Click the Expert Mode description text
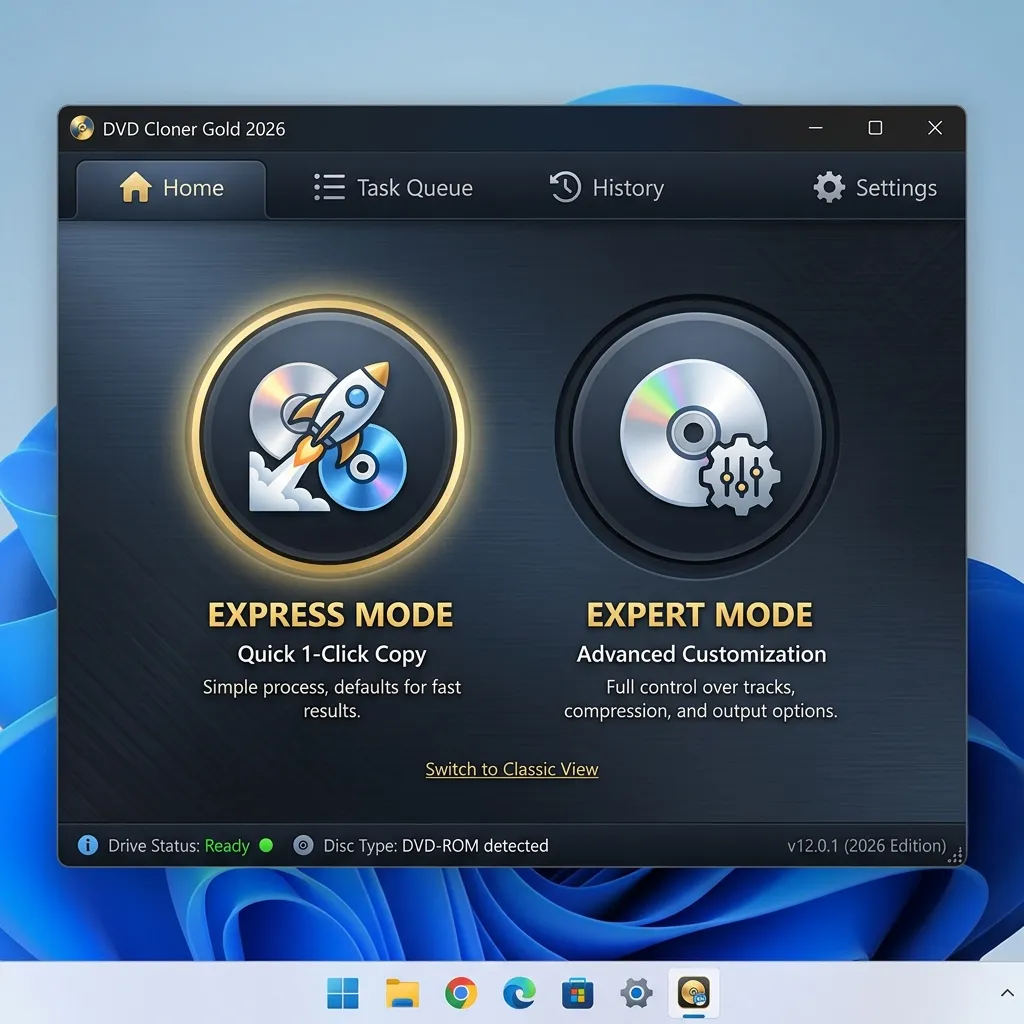The image size is (1024, 1024). click(x=701, y=699)
